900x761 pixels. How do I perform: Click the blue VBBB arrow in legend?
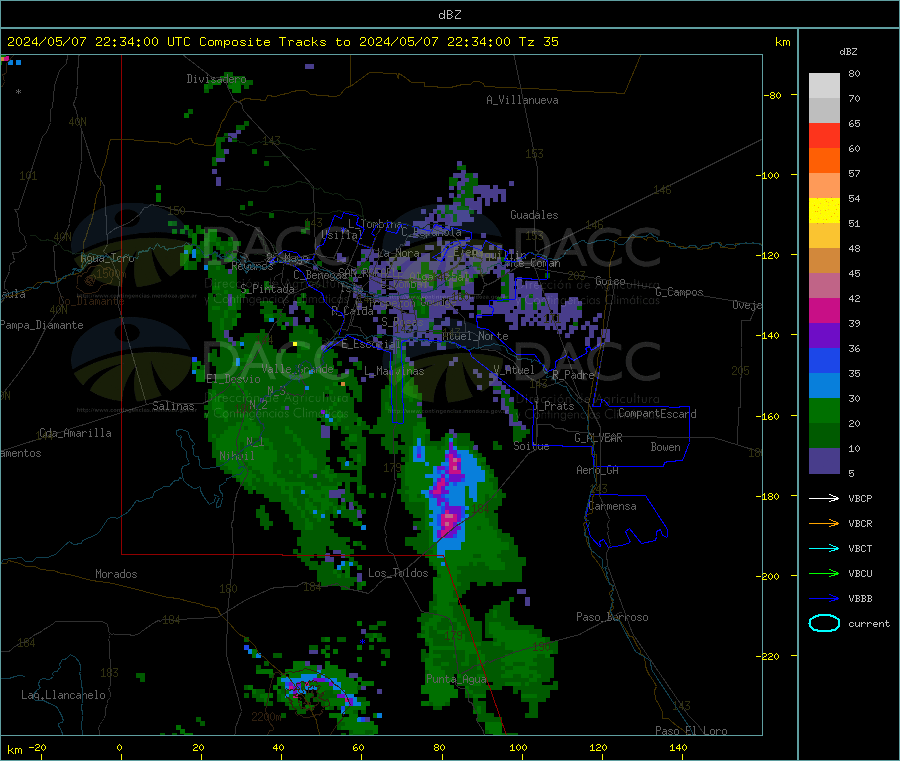pyautogui.click(x=824, y=599)
